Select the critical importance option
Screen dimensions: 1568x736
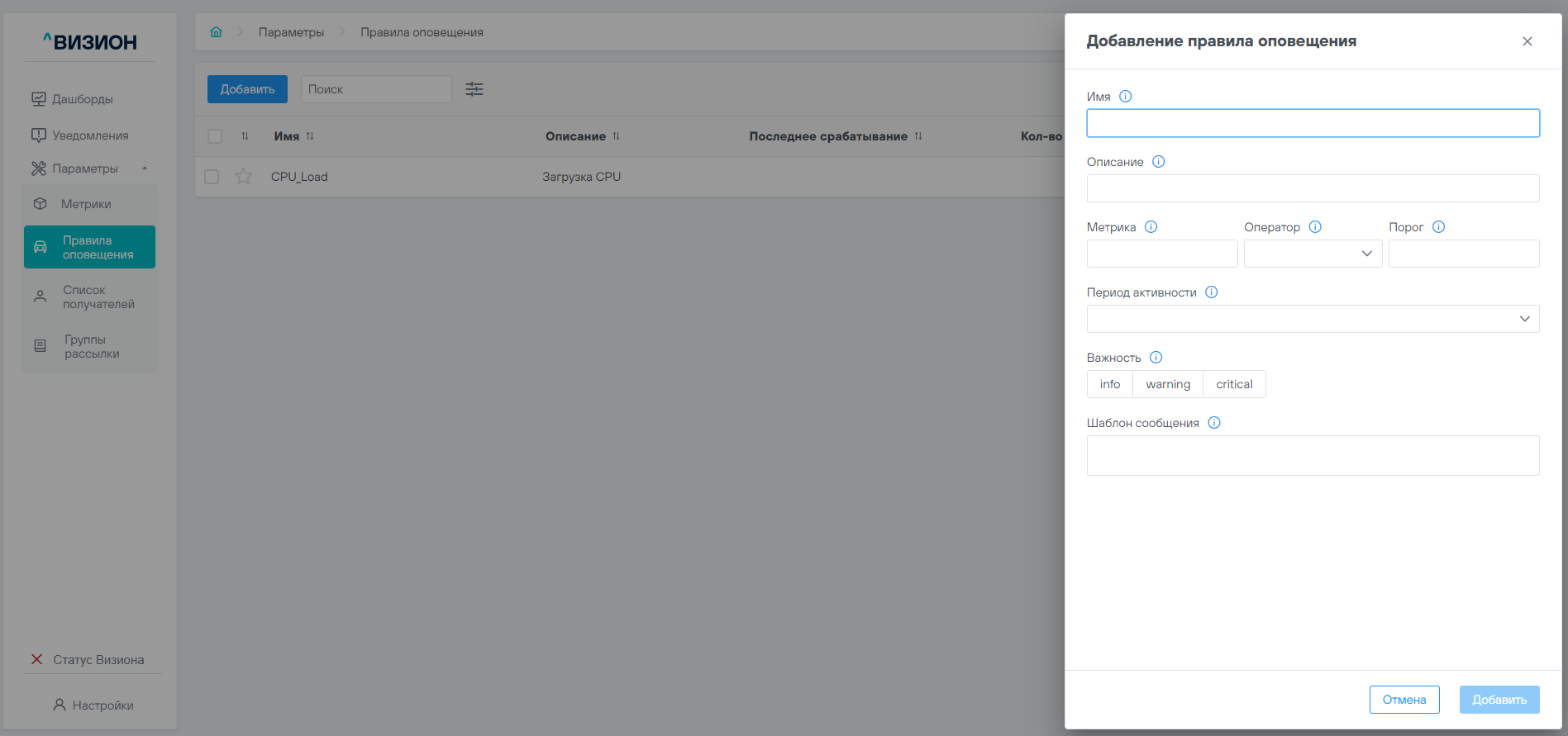tap(1233, 384)
